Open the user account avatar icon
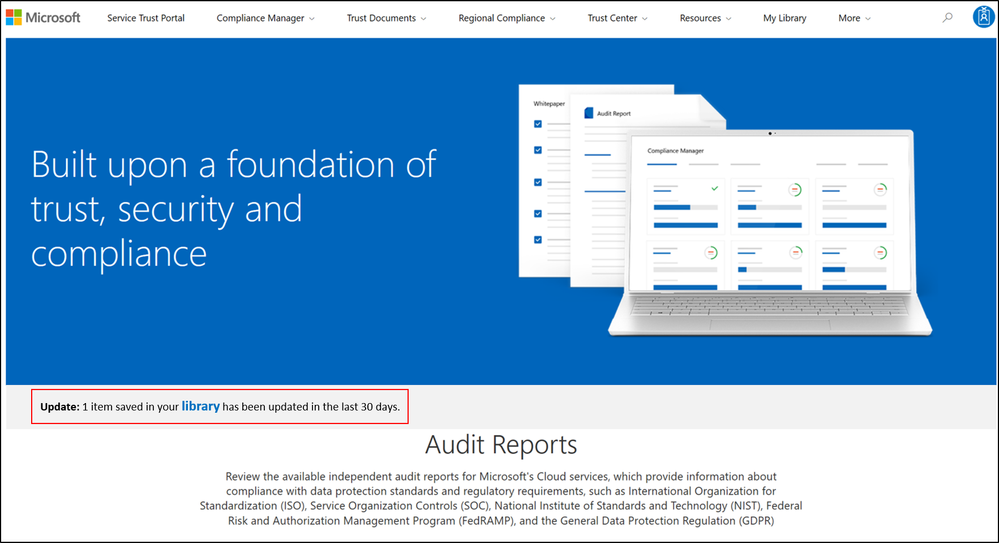Viewport: 999px width, 543px height. tap(984, 17)
